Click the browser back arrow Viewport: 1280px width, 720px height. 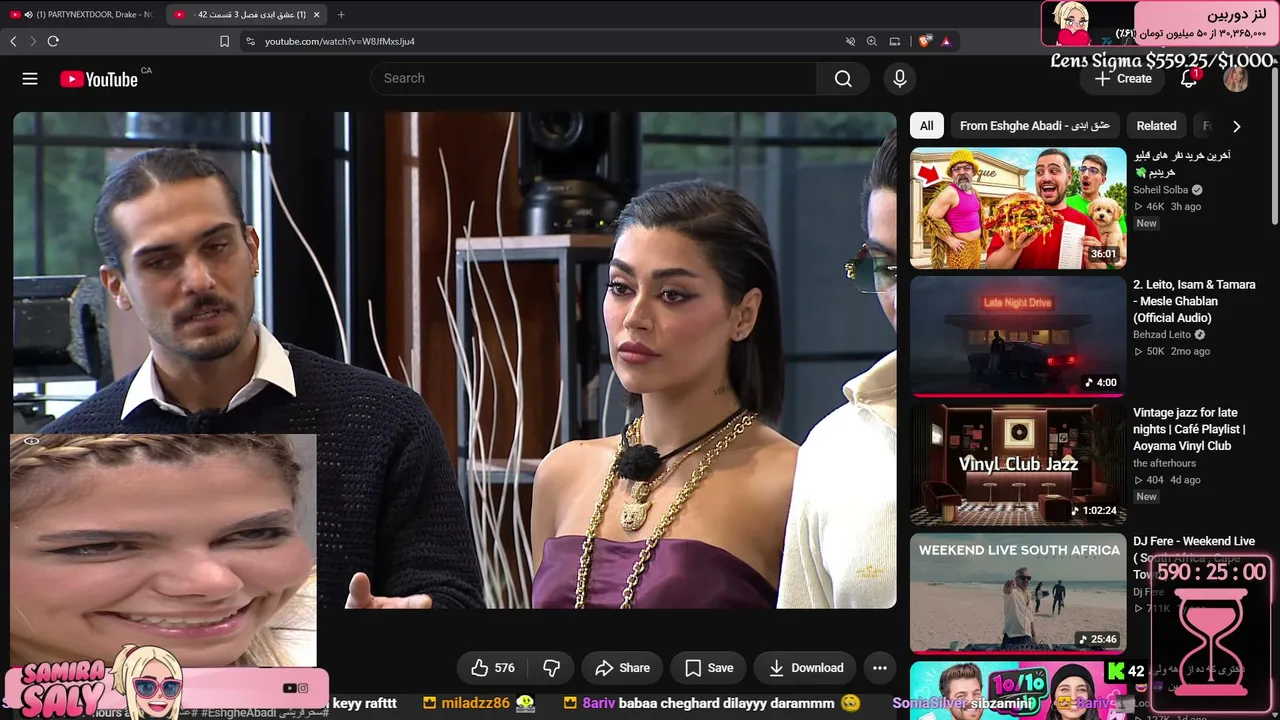click(x=13, y=41)
